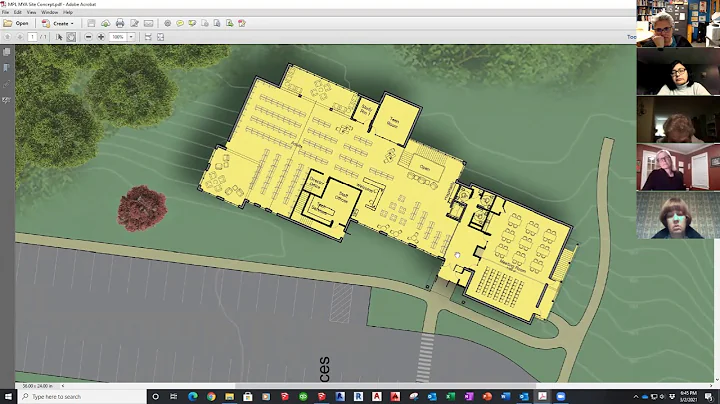Open Page Thumbnails side panel
Image resolution: width=720 pixels, height=404 pixels.
click(x=6, y=52)
